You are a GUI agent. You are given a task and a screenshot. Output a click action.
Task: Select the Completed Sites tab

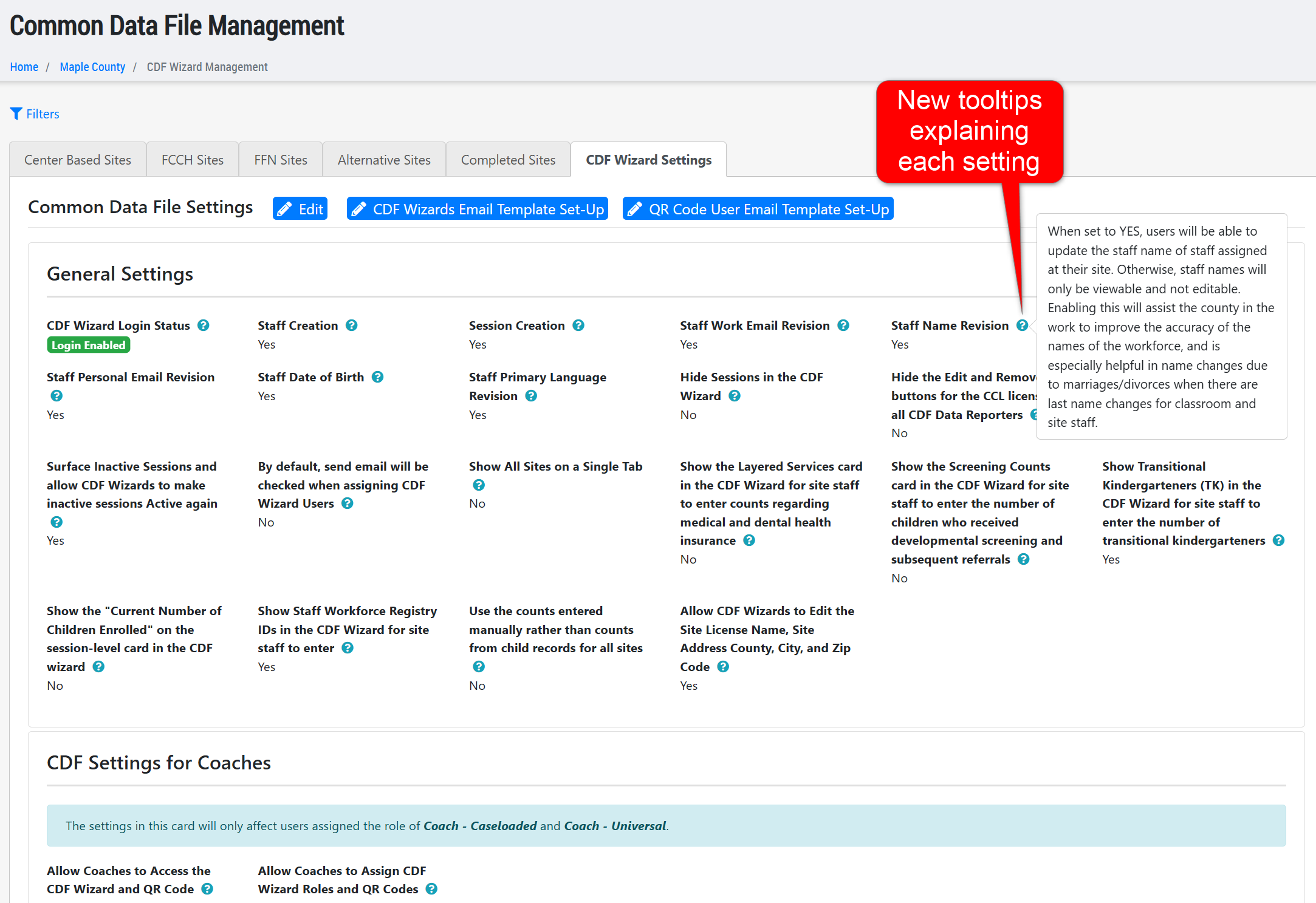508,160
